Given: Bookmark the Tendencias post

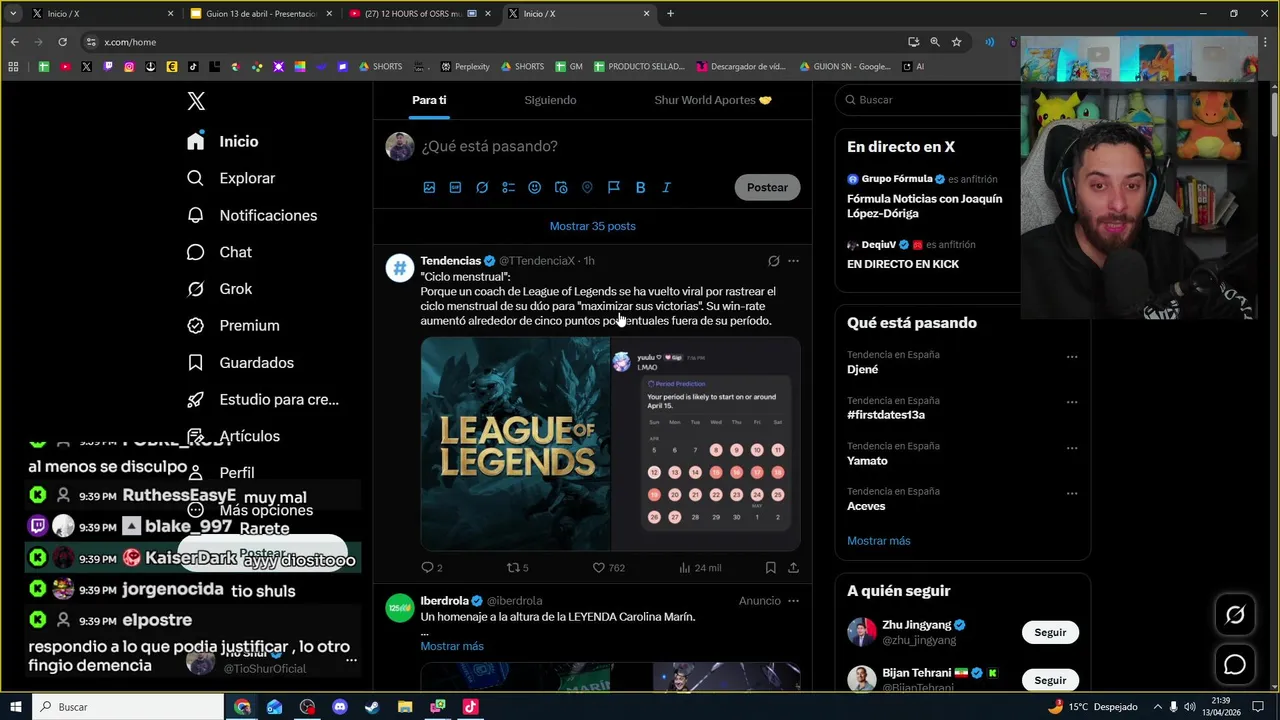Looking at the screenshot, I should pyautogui.click(x=770, y=567).
